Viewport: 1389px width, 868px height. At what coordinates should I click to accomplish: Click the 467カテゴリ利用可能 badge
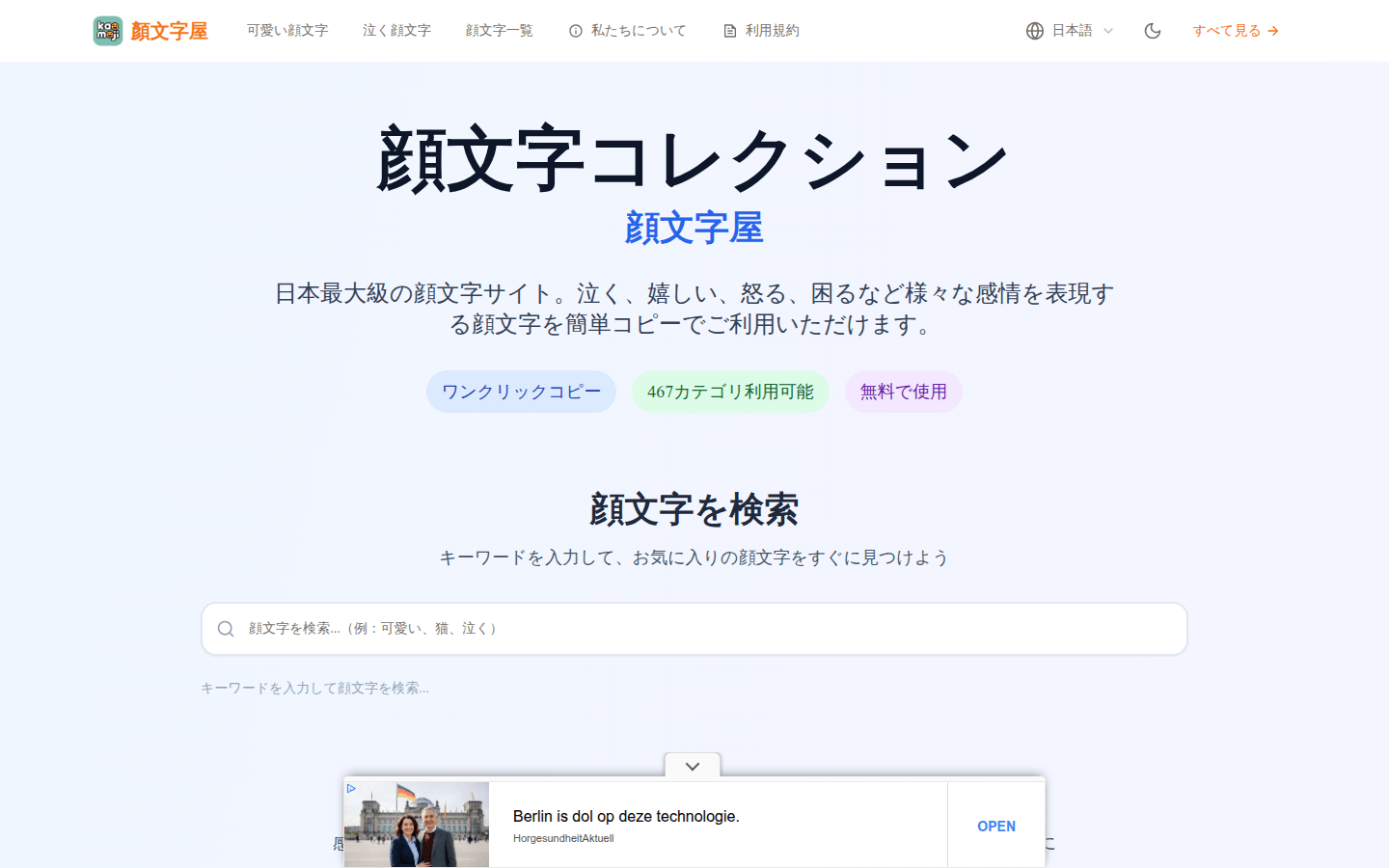730,392
